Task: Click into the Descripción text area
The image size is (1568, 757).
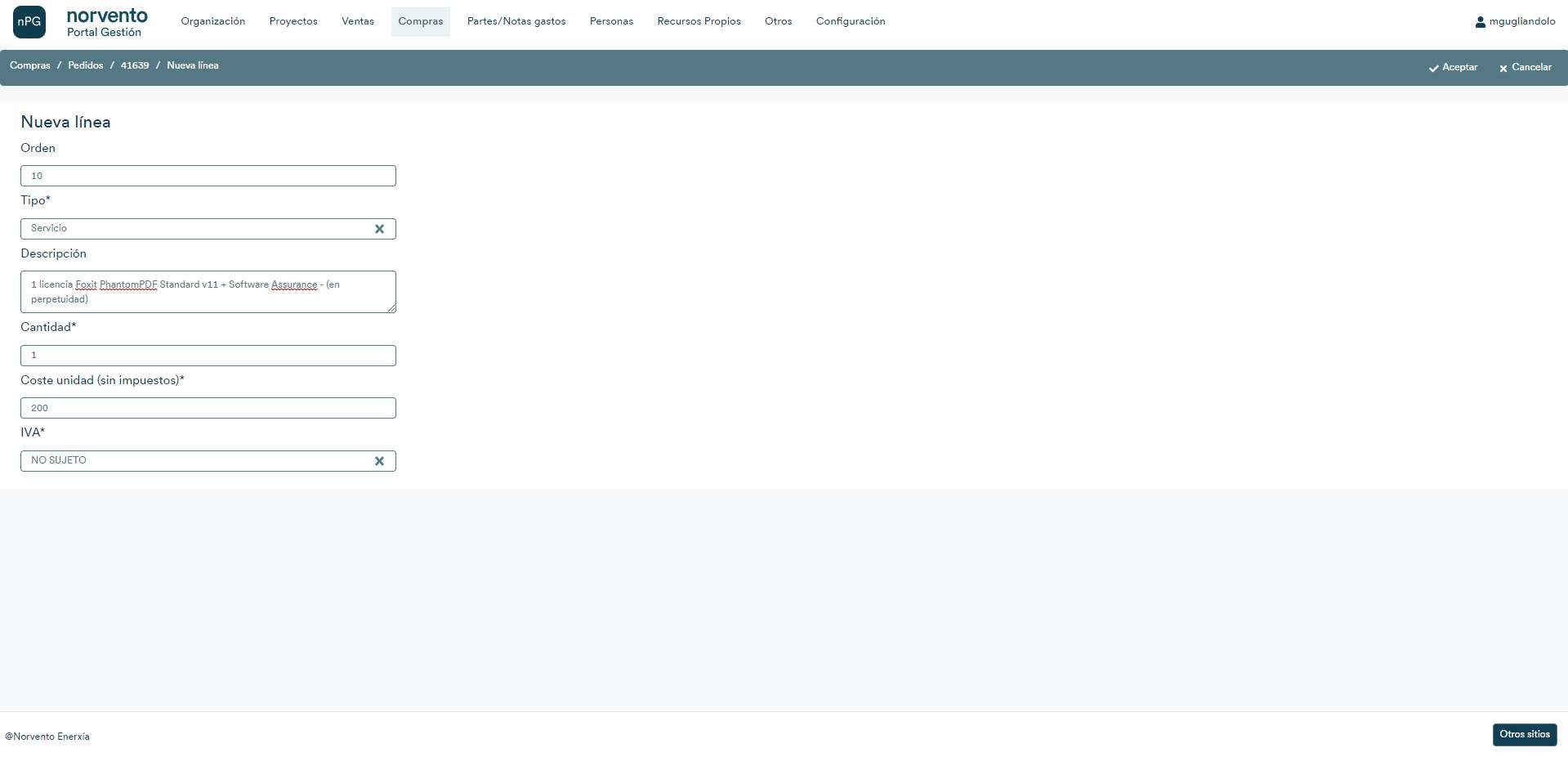Action: 208,292
